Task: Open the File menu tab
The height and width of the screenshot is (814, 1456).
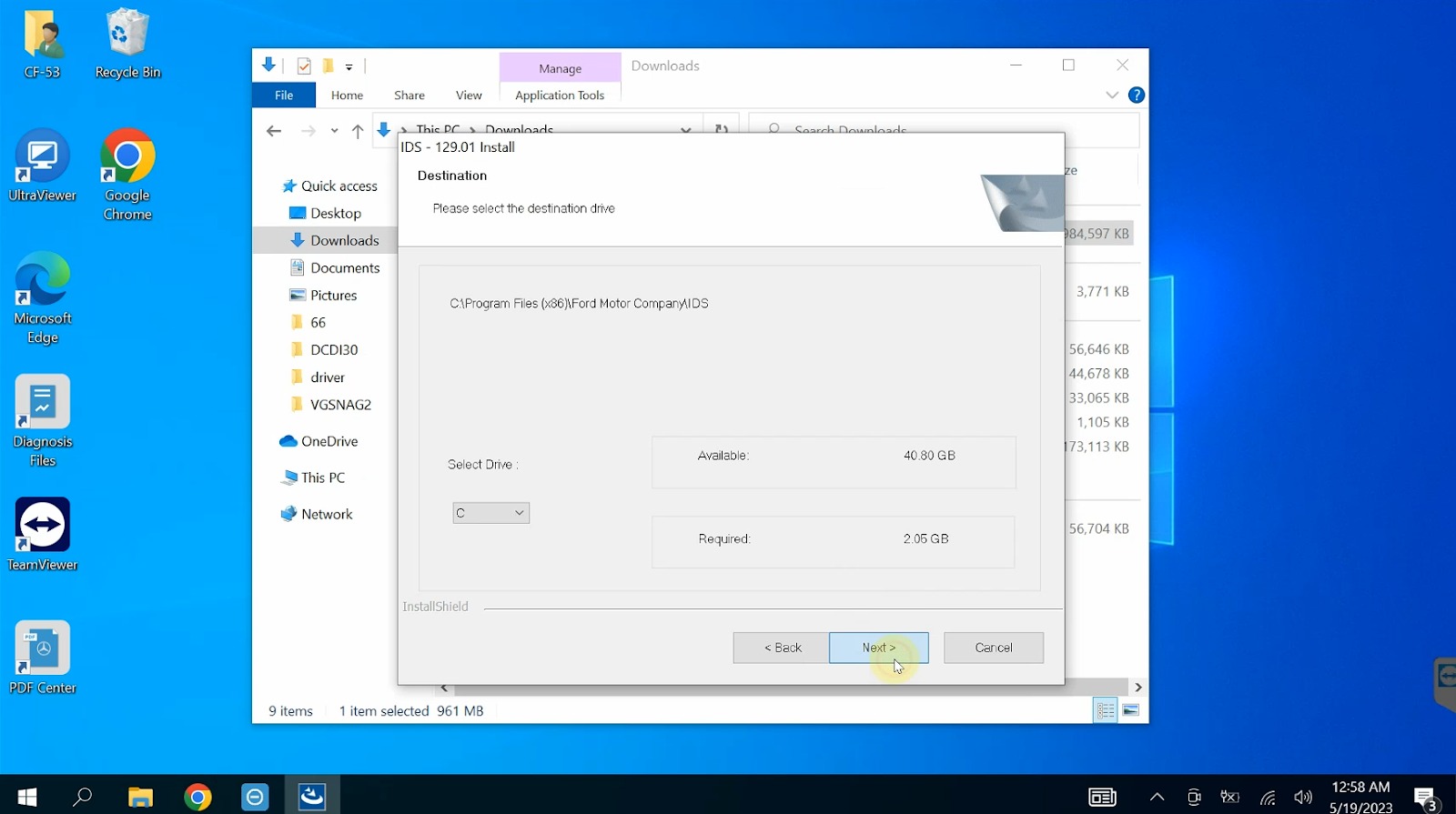Action: (x=284, y=95)
